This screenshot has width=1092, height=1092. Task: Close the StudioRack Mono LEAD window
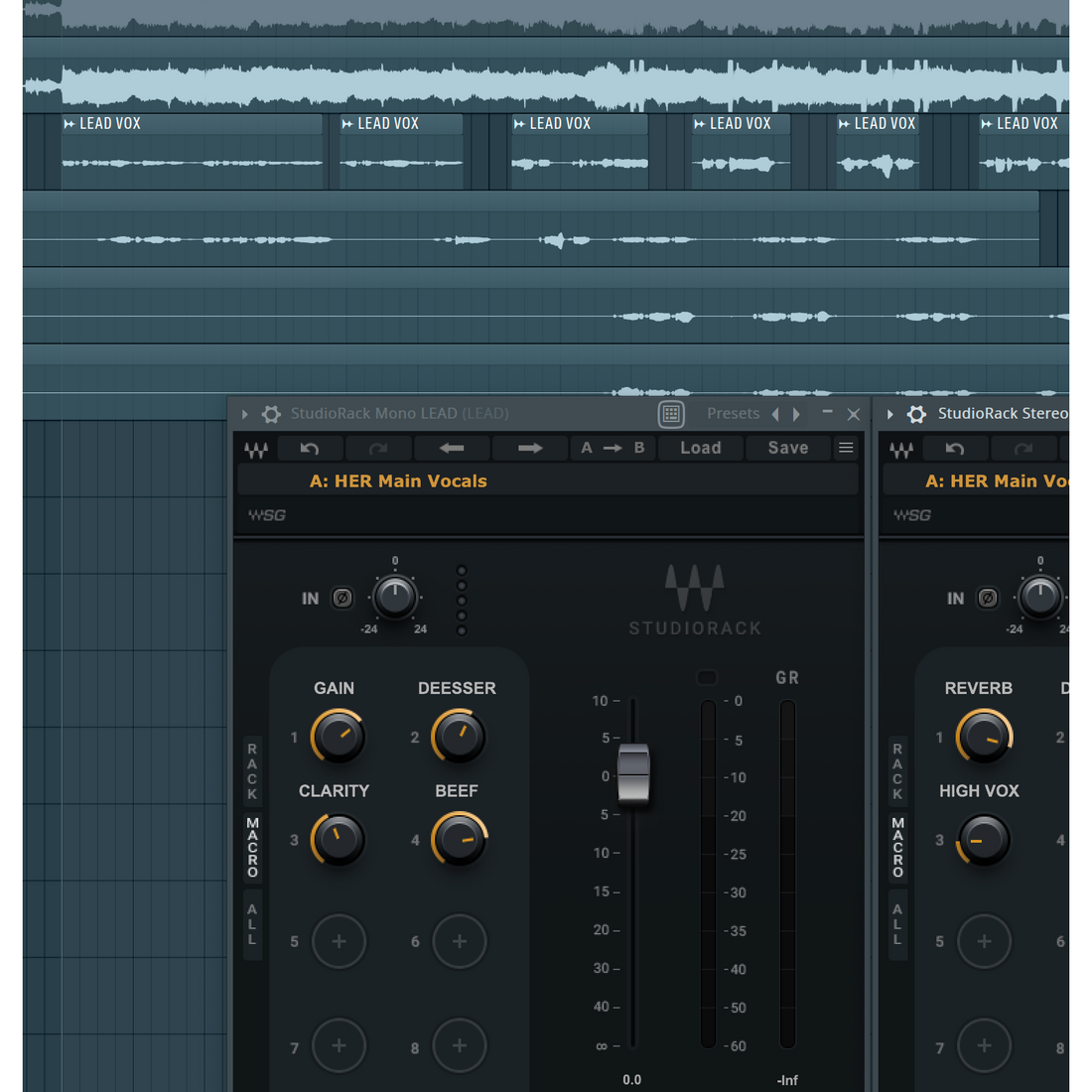point(853,414)
